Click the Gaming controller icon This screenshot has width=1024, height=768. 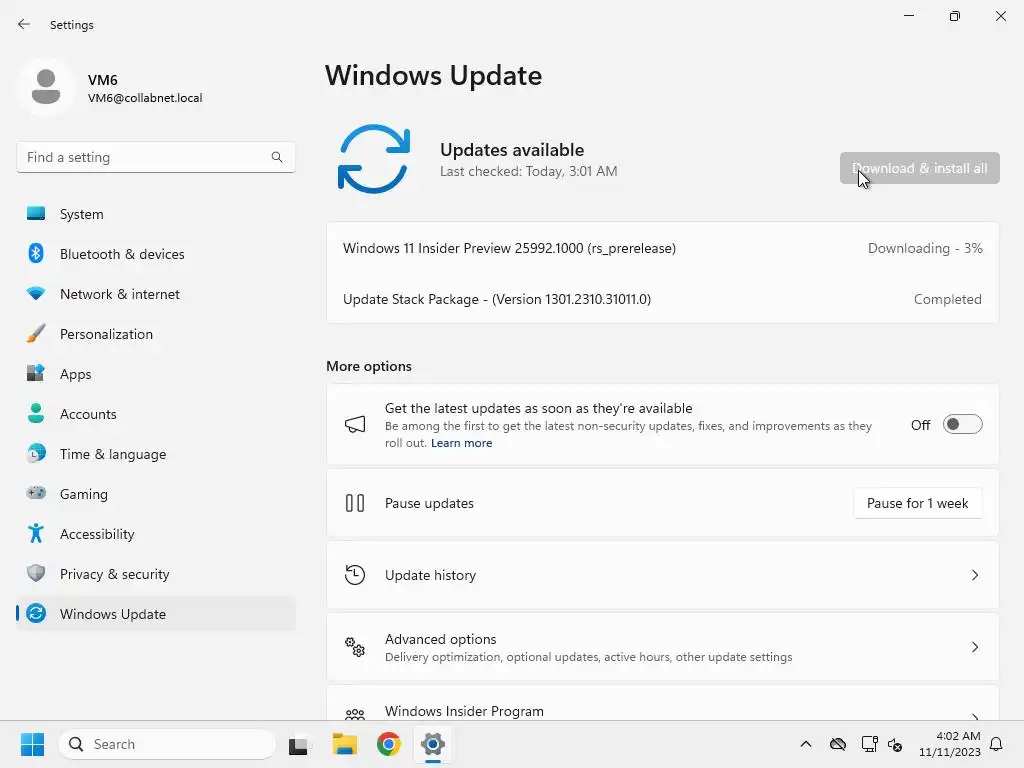click(36, 493)
